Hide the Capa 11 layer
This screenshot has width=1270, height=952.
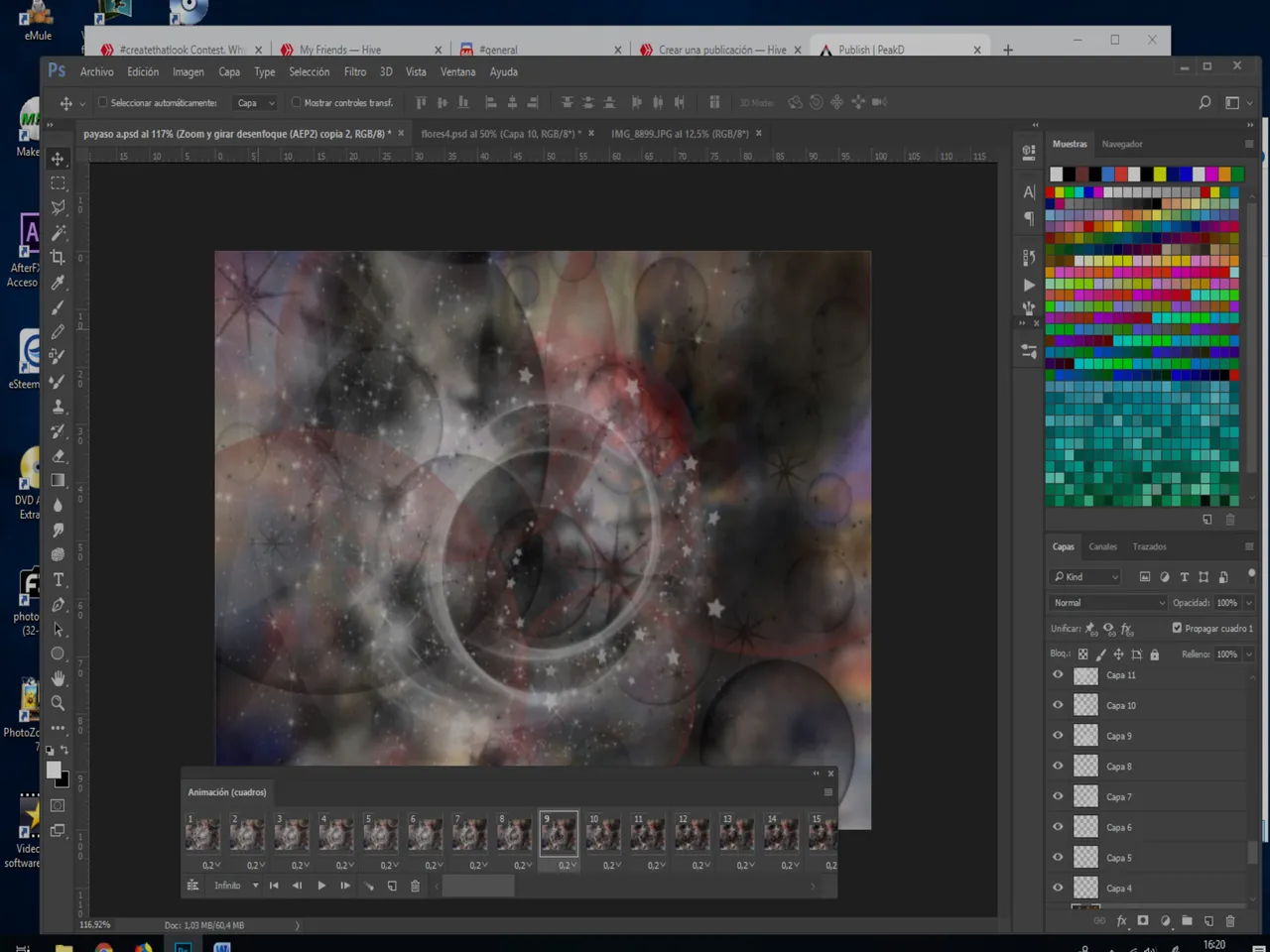click(1058, 675)
